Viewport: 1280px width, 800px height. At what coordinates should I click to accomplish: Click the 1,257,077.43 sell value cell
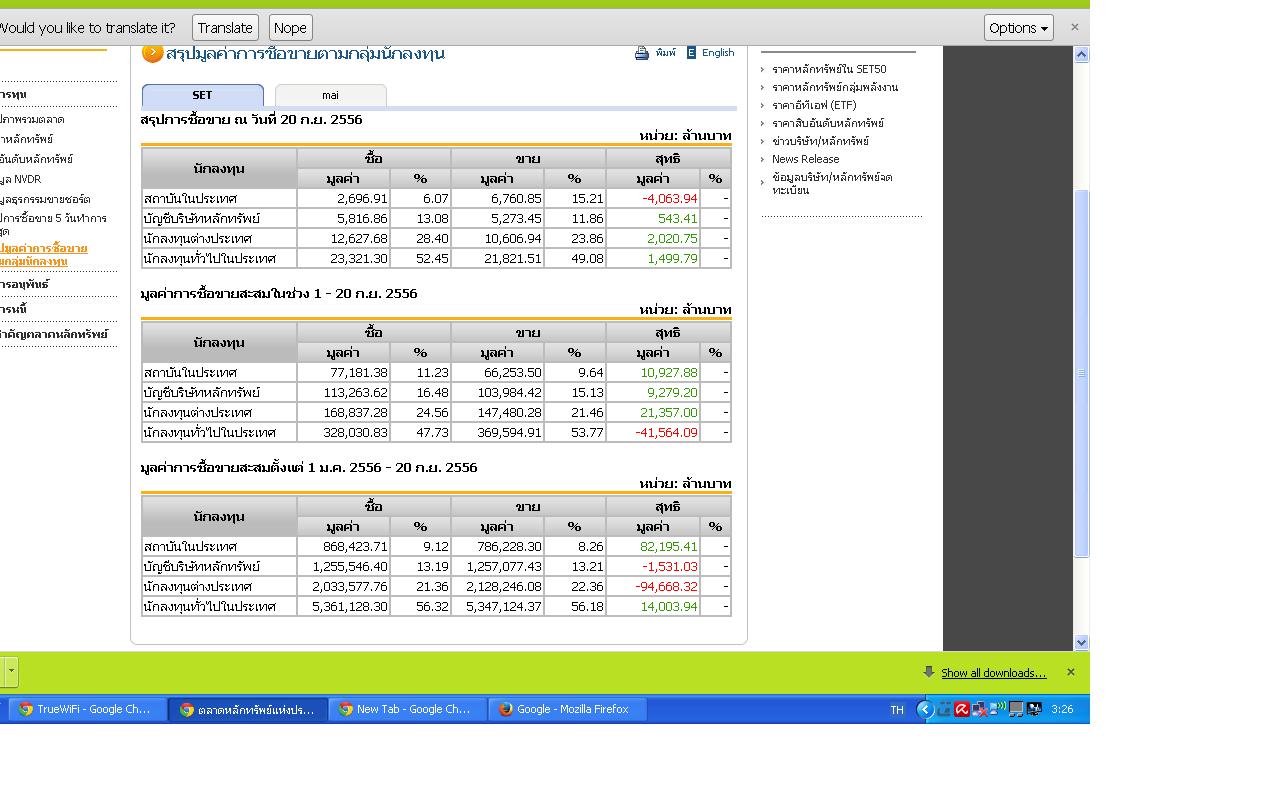click(497, 567)
